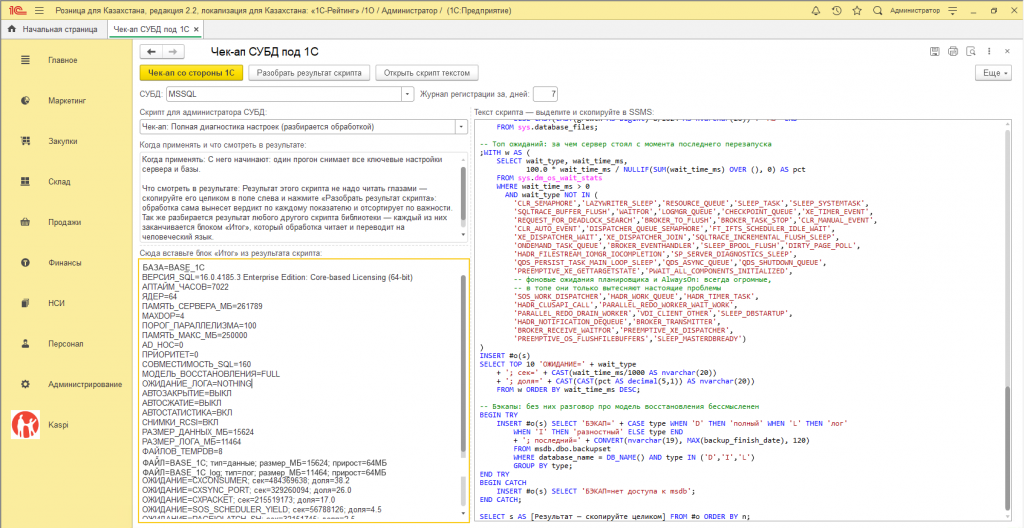Open the form's three-dot options icon

(989, 52)
